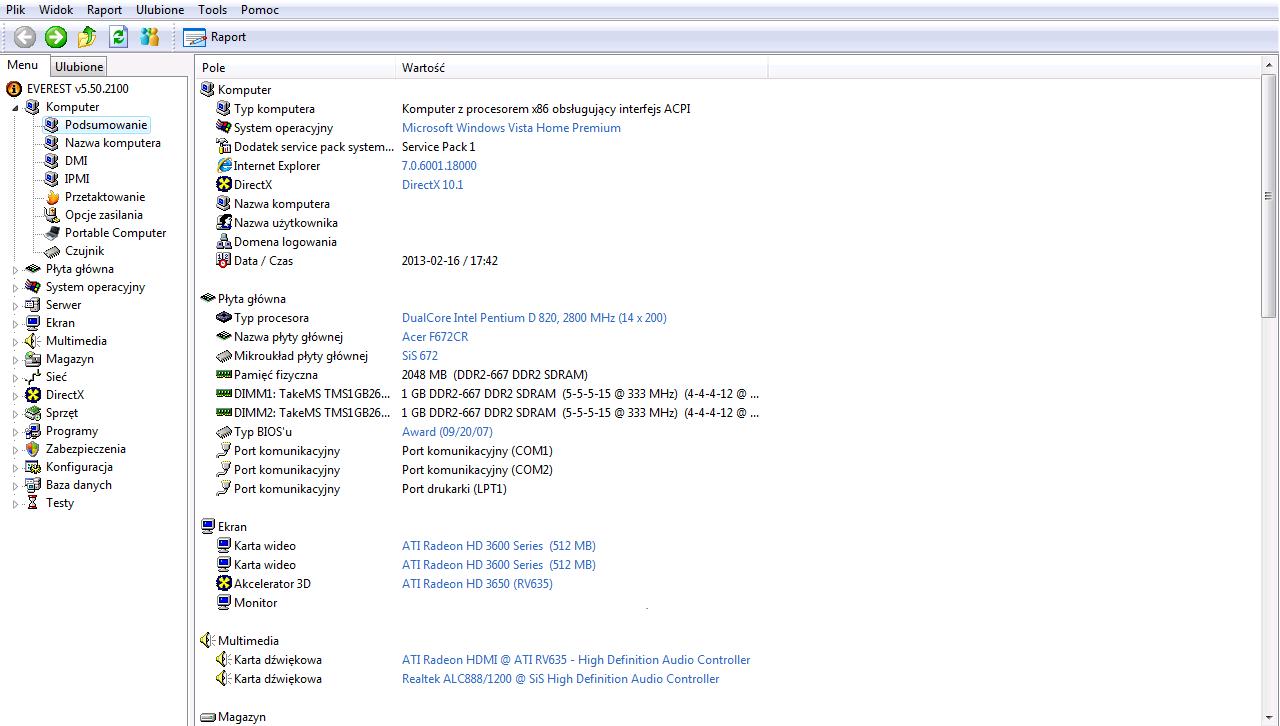Open Microsoft Windows Vista Home Premium link
The height and width of the screenshot is (726, 1280).
tap(511, 128)
